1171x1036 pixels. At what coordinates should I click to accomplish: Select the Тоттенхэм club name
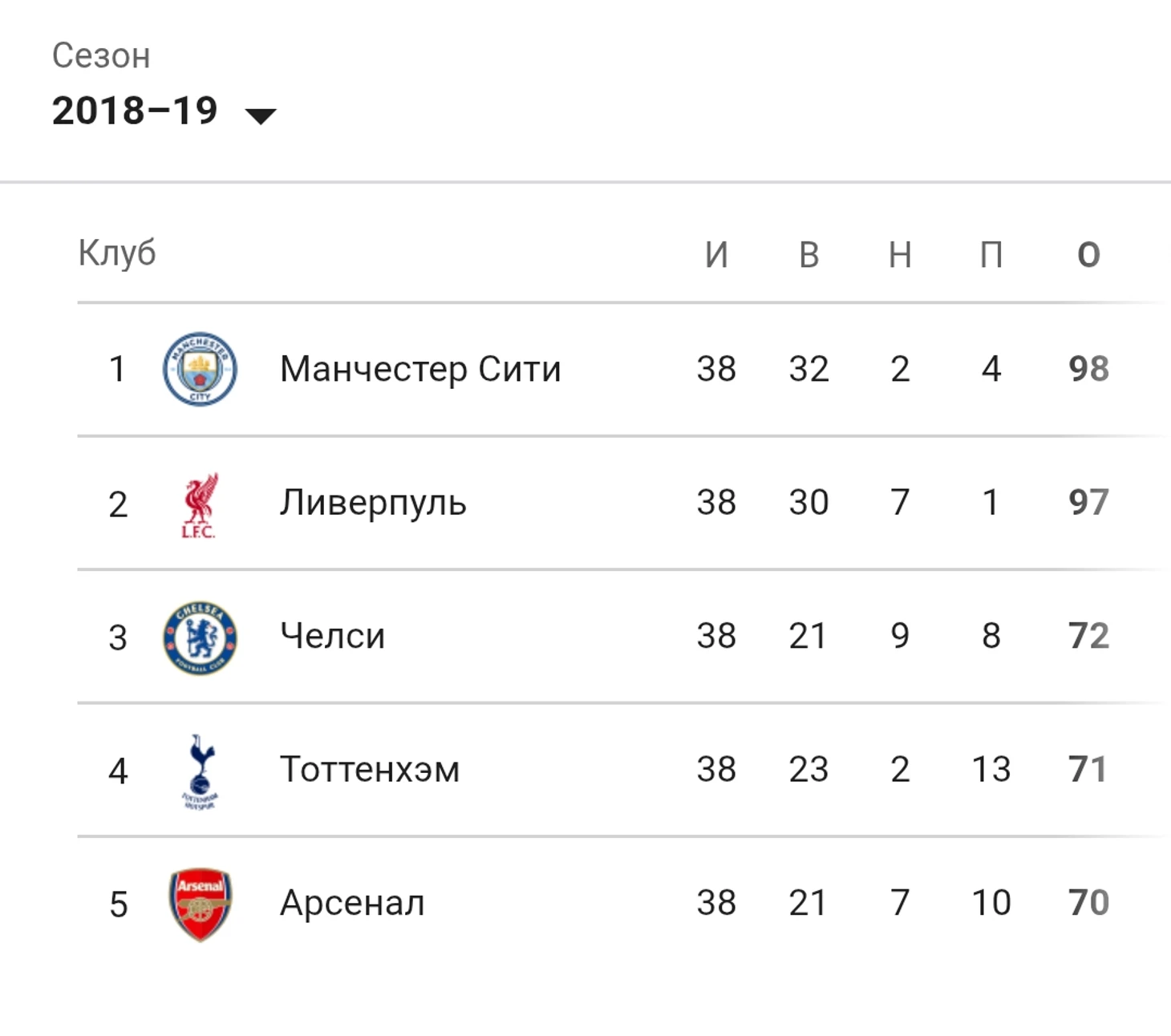click(370, 770)
